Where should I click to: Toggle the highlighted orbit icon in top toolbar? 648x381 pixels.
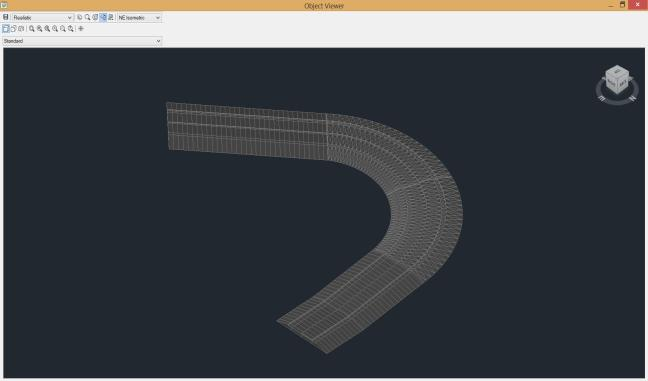pyautogui.click(x=103, y=17)
